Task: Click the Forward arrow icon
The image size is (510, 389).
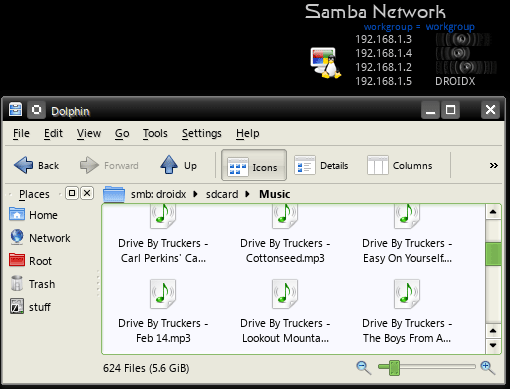Action: pos(89,165)
